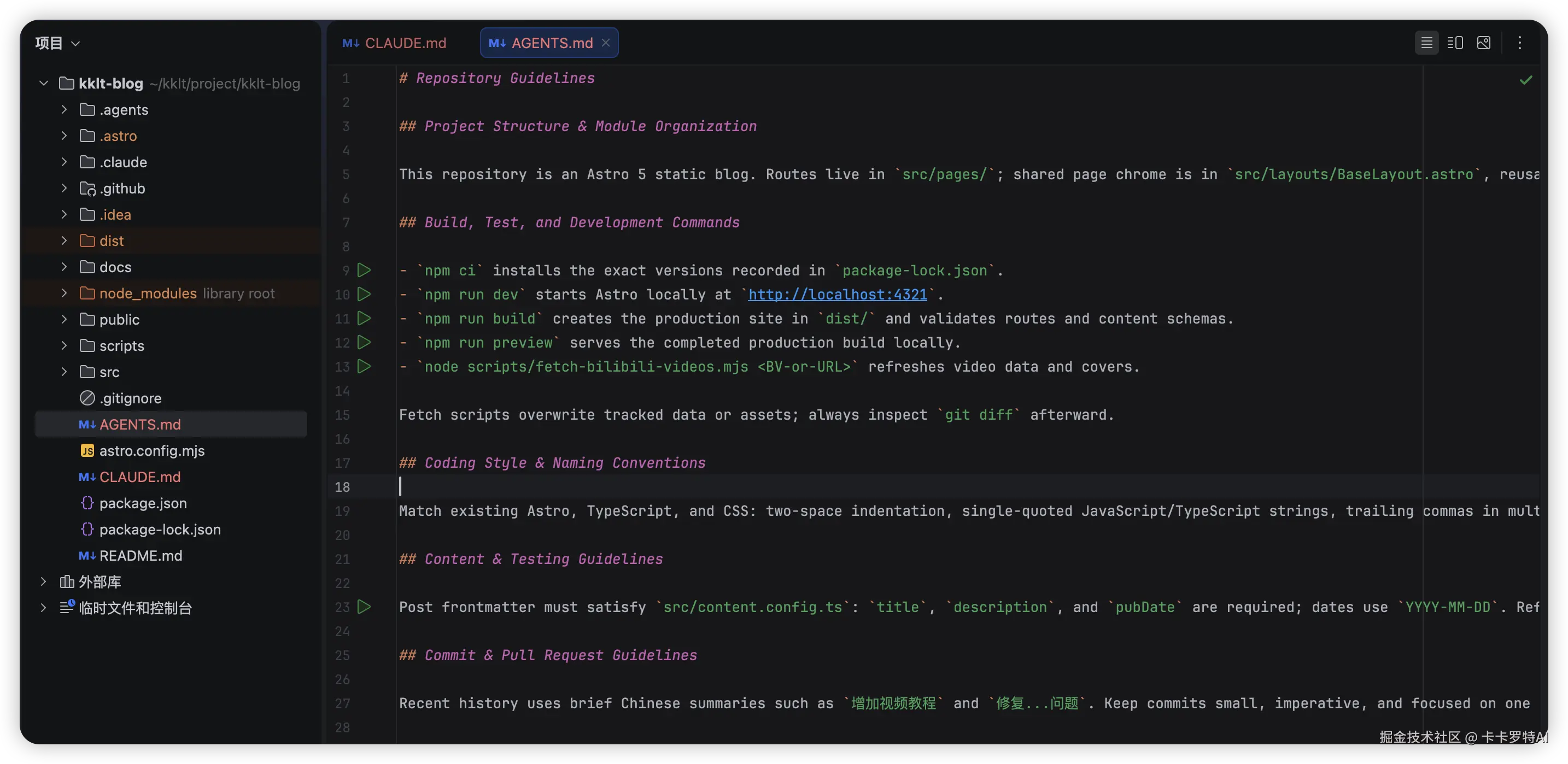1568x764 pixels.
Task: Expand the public folder
Action: pyautogui.click(x=64, y=319)
